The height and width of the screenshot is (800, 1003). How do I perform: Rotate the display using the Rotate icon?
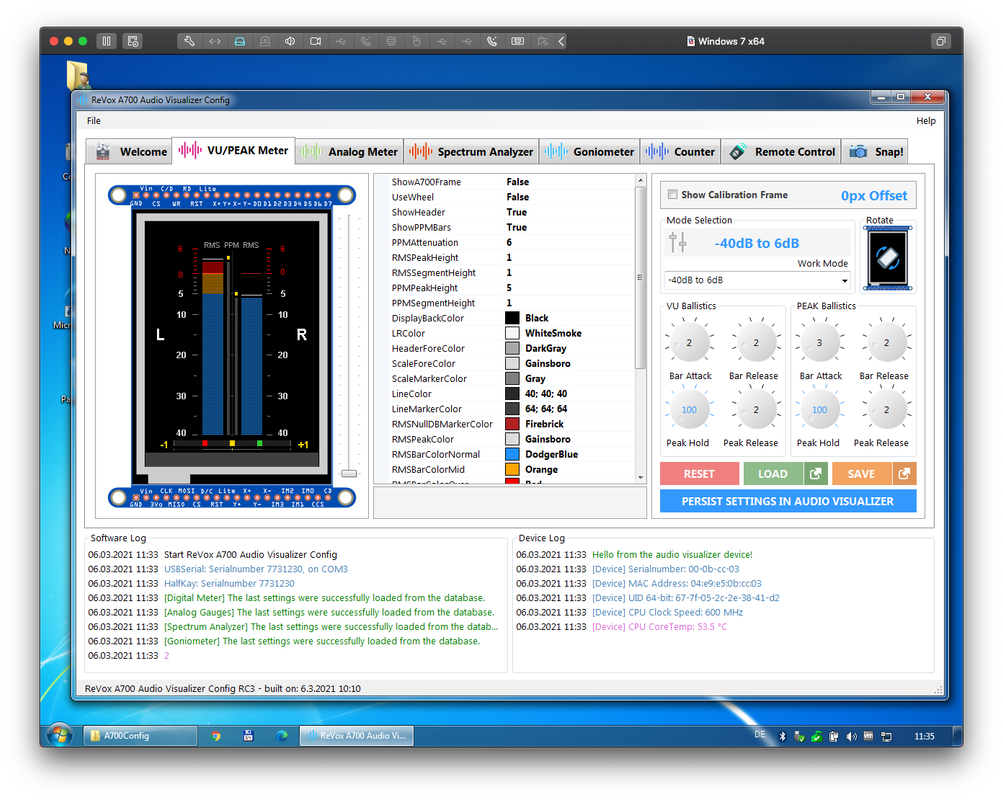(x=887, y=258)
